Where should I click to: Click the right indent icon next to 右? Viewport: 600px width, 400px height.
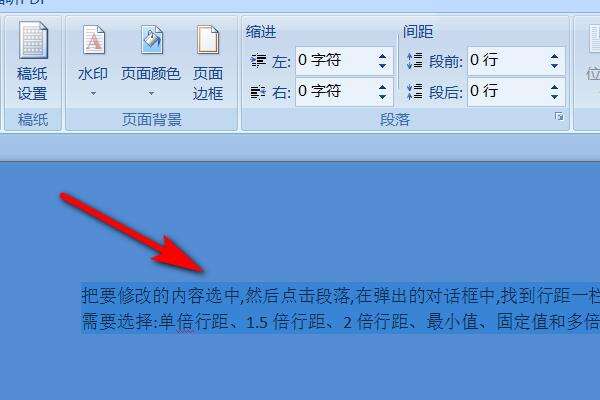[x=258, y=92]
